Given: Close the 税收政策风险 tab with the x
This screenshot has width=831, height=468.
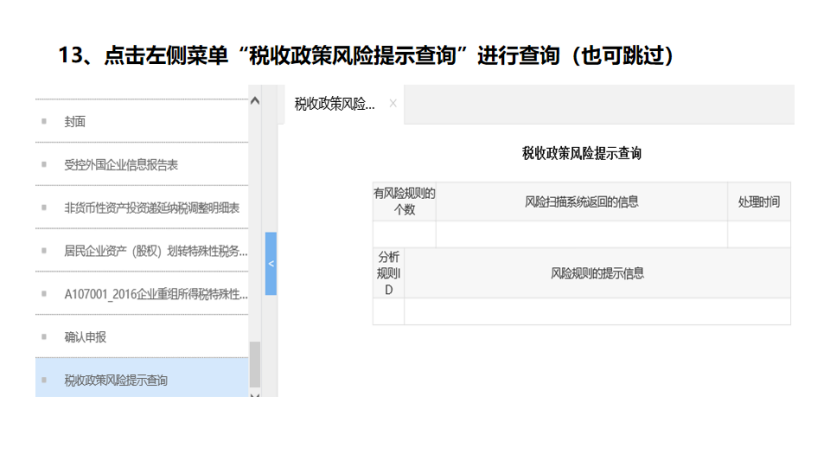Looking at the screenshot, I should click(x=392, y=104).
